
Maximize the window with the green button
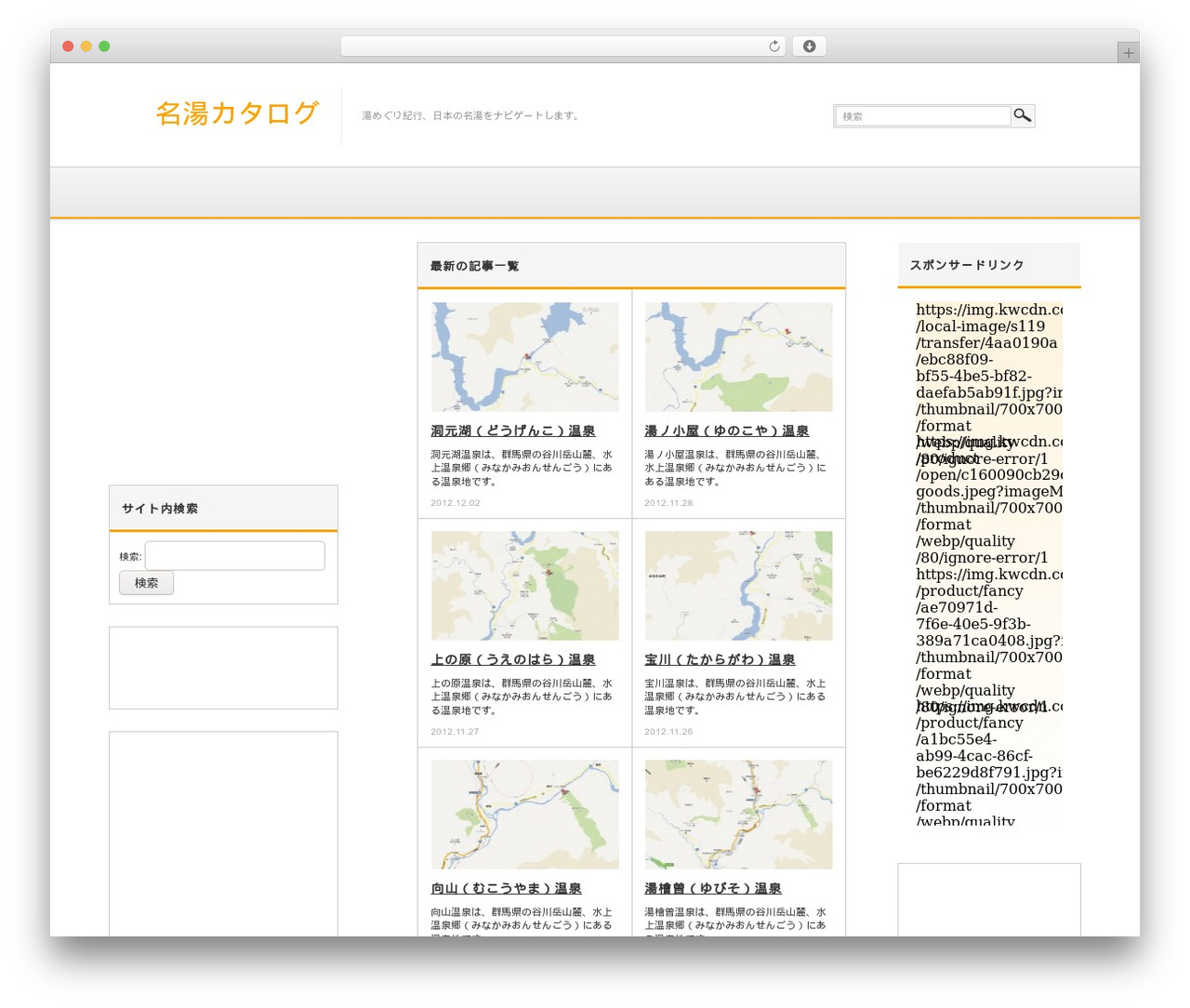104,46
